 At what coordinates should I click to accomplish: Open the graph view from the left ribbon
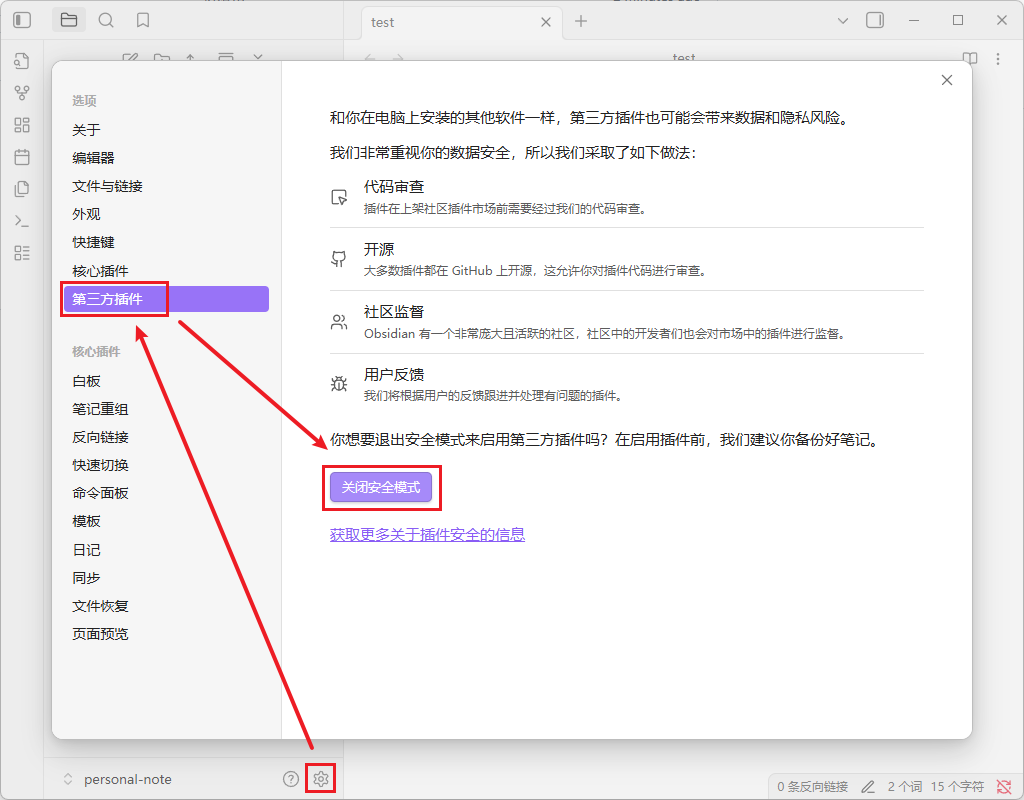tap(22, 93)
